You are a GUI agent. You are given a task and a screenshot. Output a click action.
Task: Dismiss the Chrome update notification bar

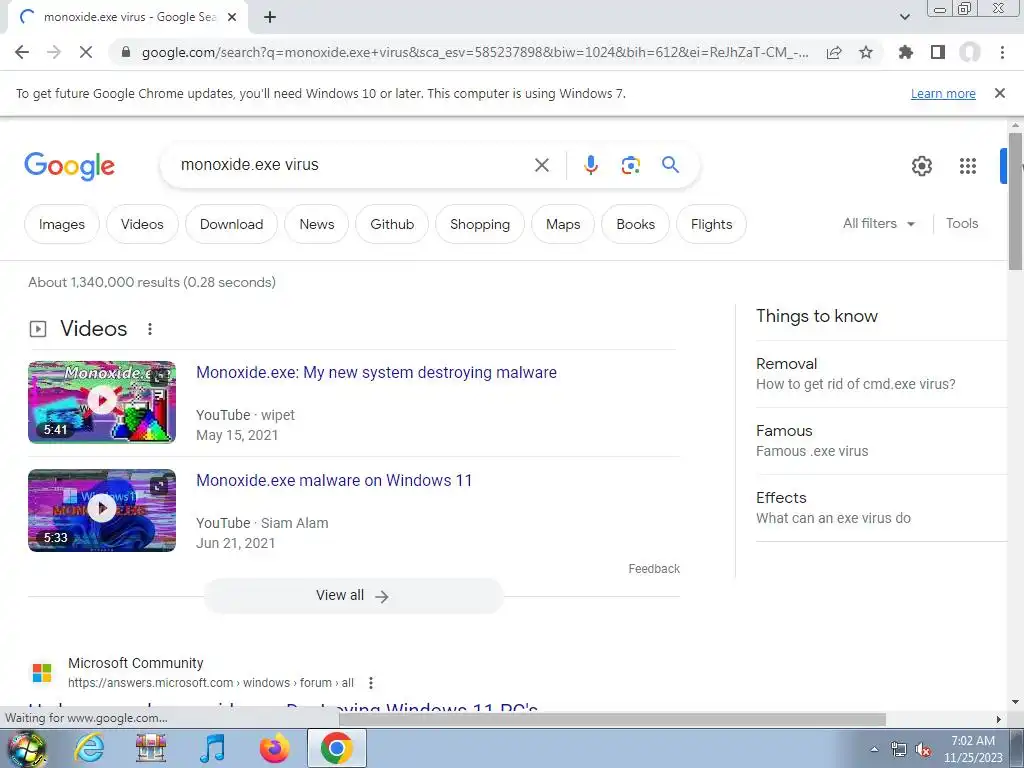pyautogui.click(x=1000, y=93)
